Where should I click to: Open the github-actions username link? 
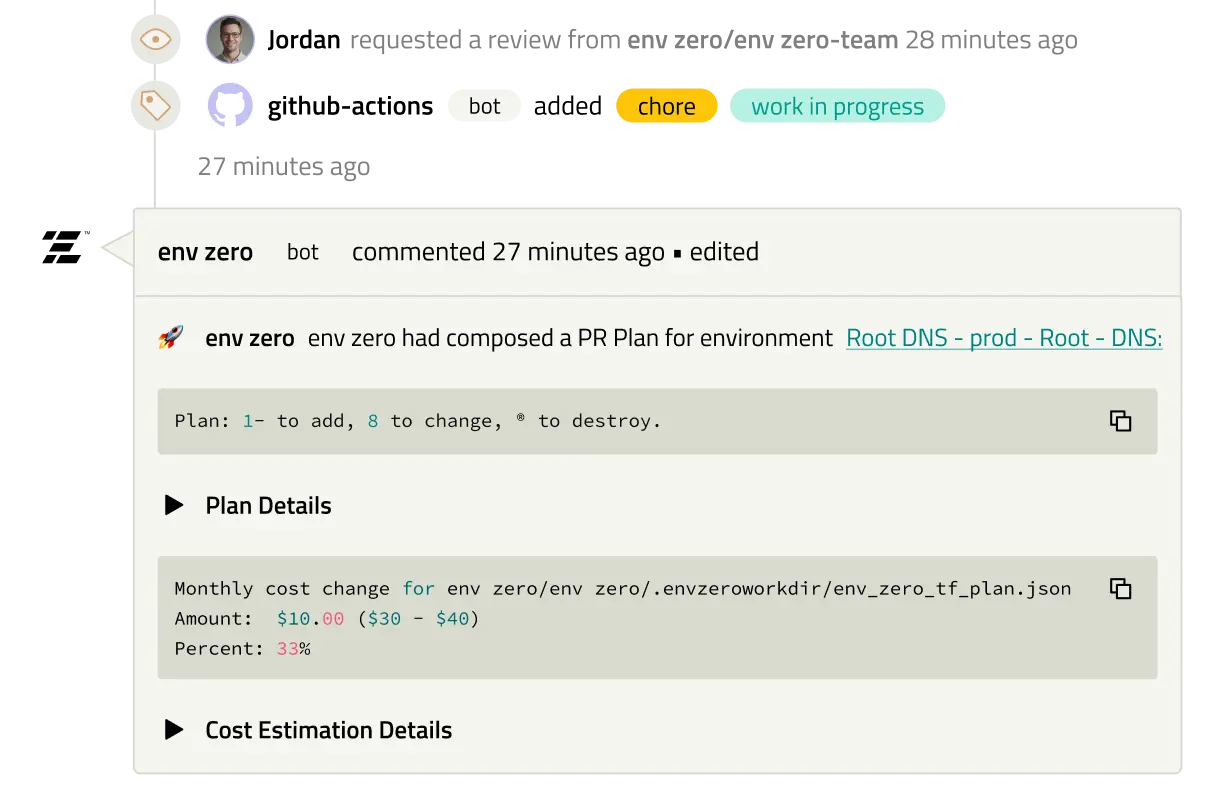350,106
